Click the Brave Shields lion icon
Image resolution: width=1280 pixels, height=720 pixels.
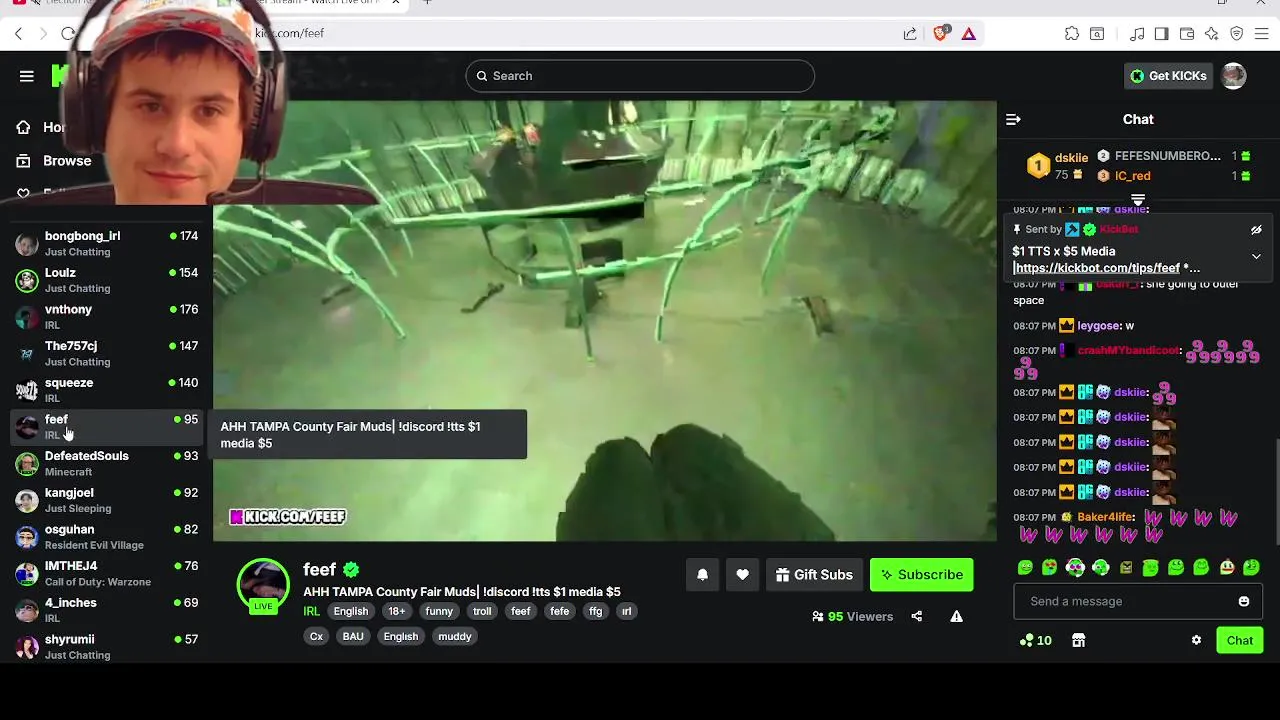(x=940, y=34)
